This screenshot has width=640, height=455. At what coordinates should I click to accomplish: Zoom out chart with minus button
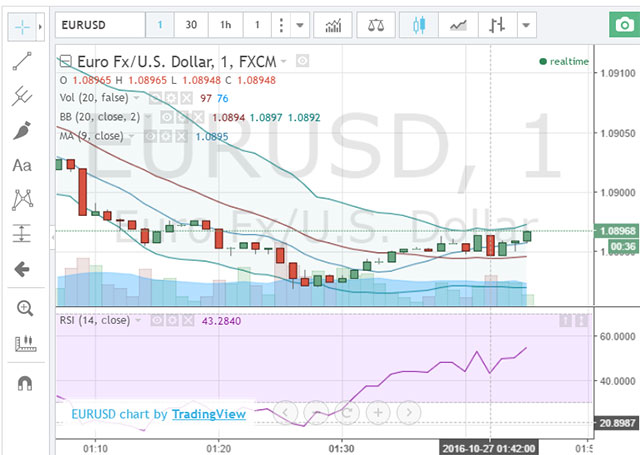[x=316, y=412]
